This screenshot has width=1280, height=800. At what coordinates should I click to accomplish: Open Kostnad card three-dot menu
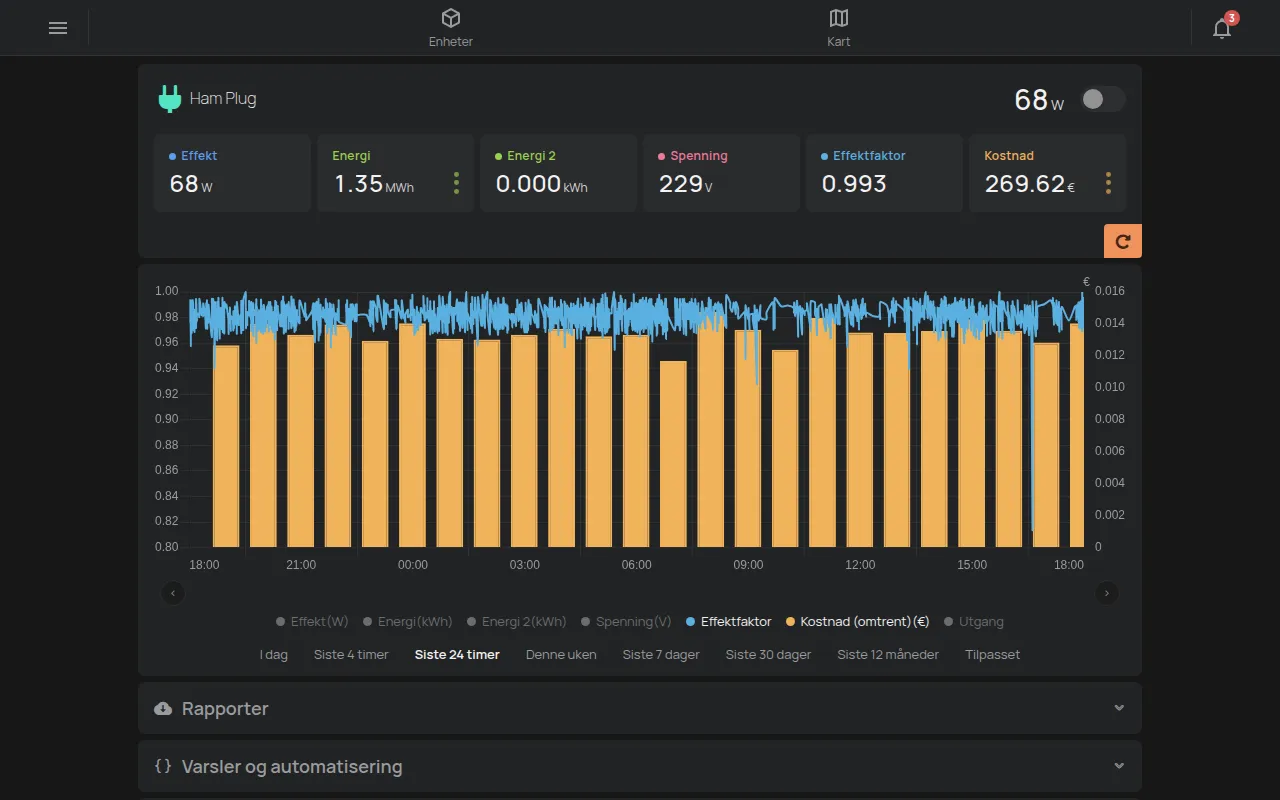[1108, 183]
